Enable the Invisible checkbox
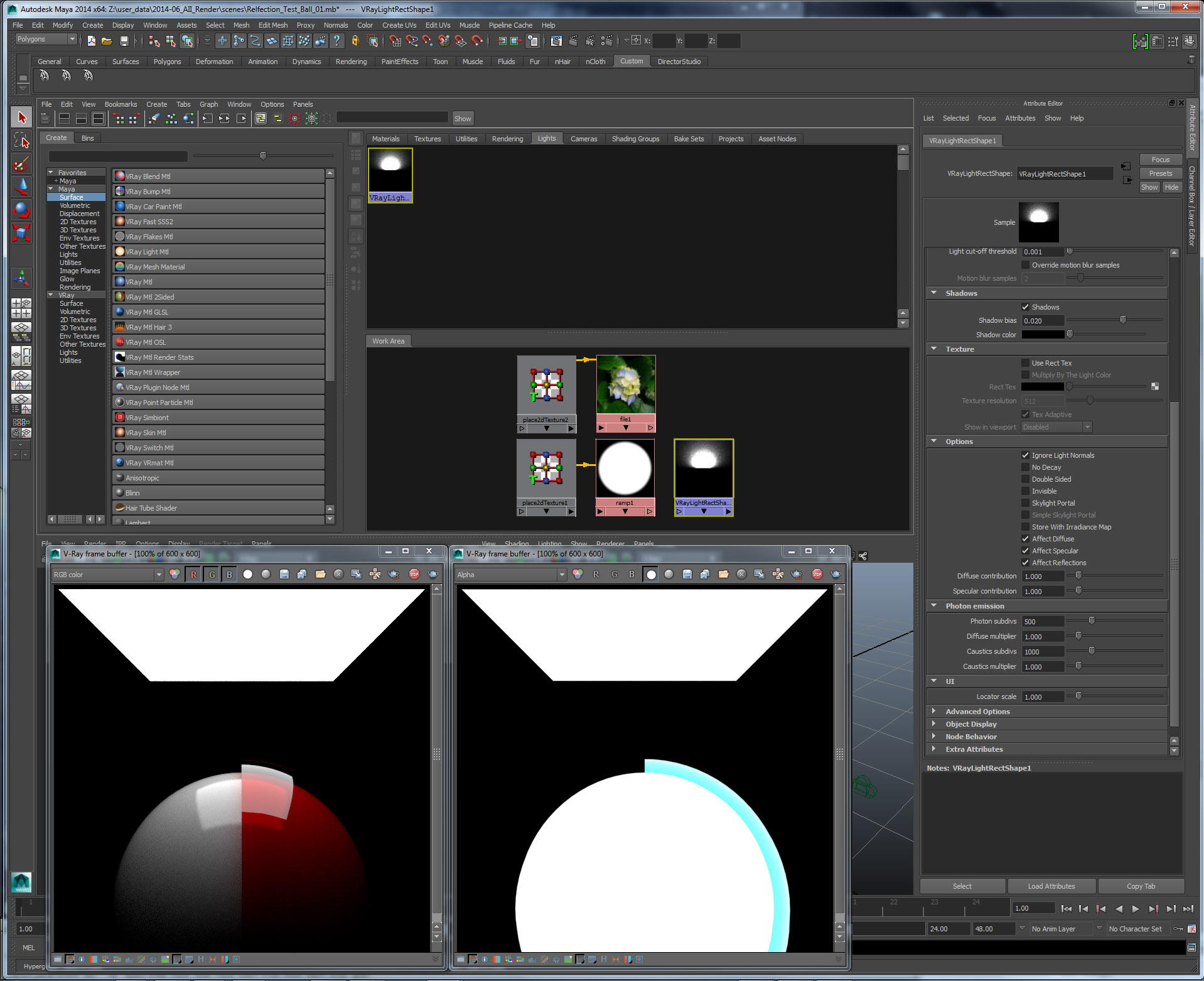Image resolution: width=1204 pixels, height=981 pixels. [x=1026, y=491]
